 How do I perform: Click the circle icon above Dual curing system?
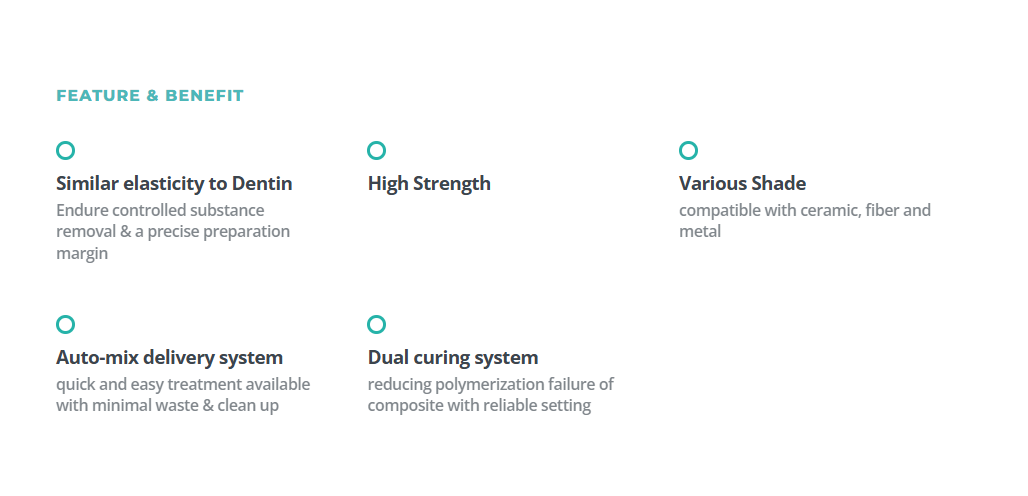click(376, 324)
